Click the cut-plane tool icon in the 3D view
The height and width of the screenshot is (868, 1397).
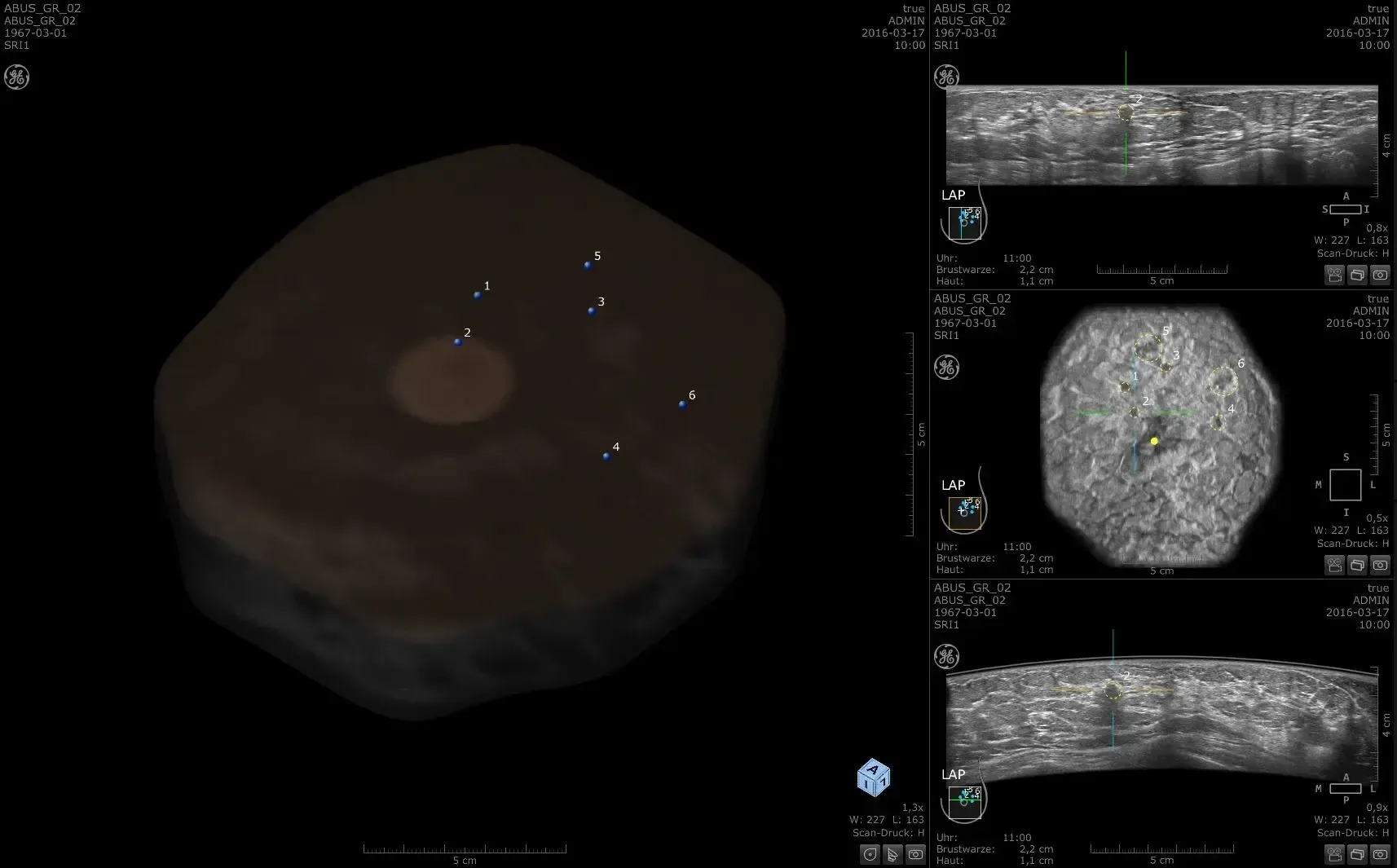click(892, 854)
